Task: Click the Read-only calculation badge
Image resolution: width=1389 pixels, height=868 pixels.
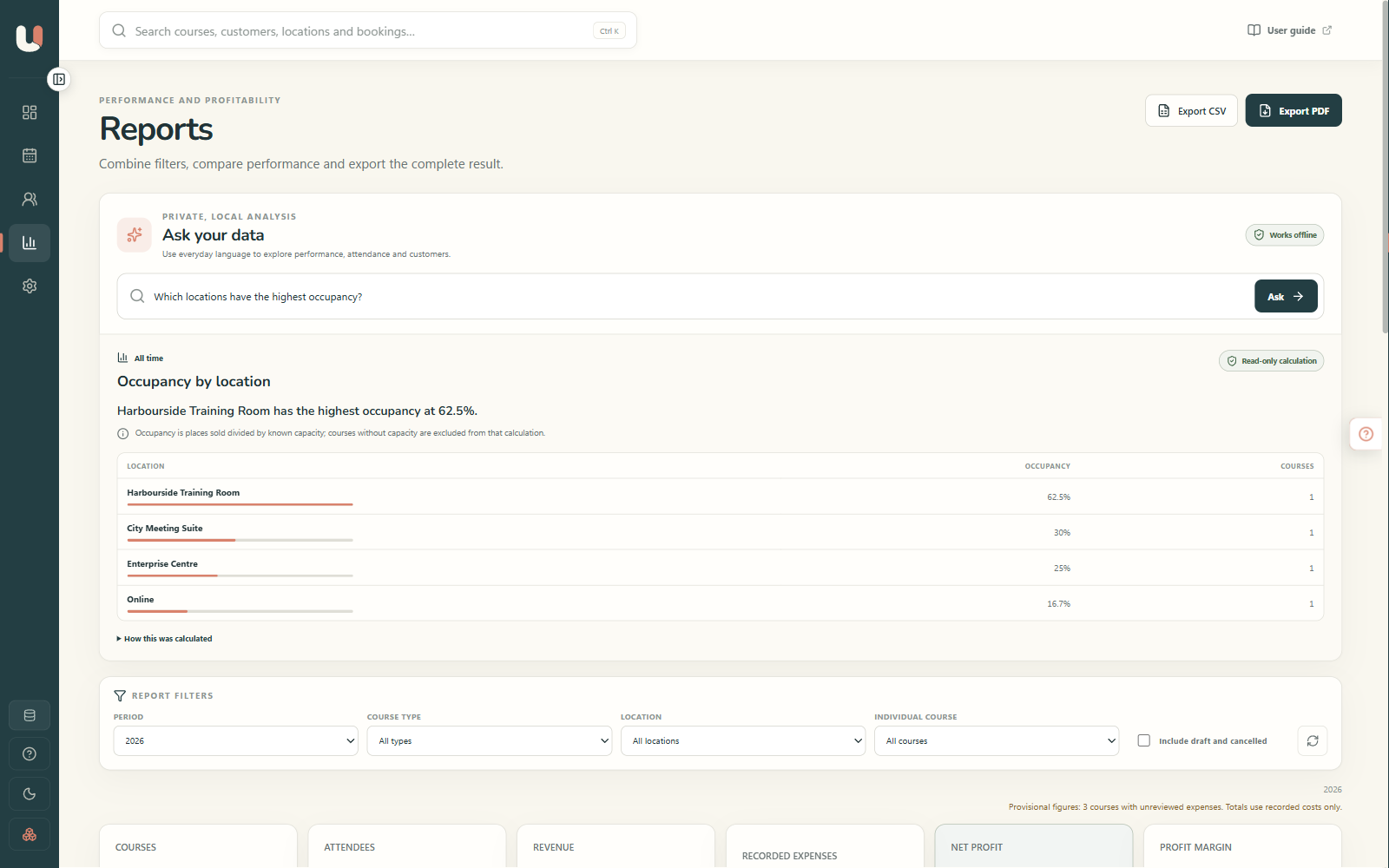Action: (1272, 361)
